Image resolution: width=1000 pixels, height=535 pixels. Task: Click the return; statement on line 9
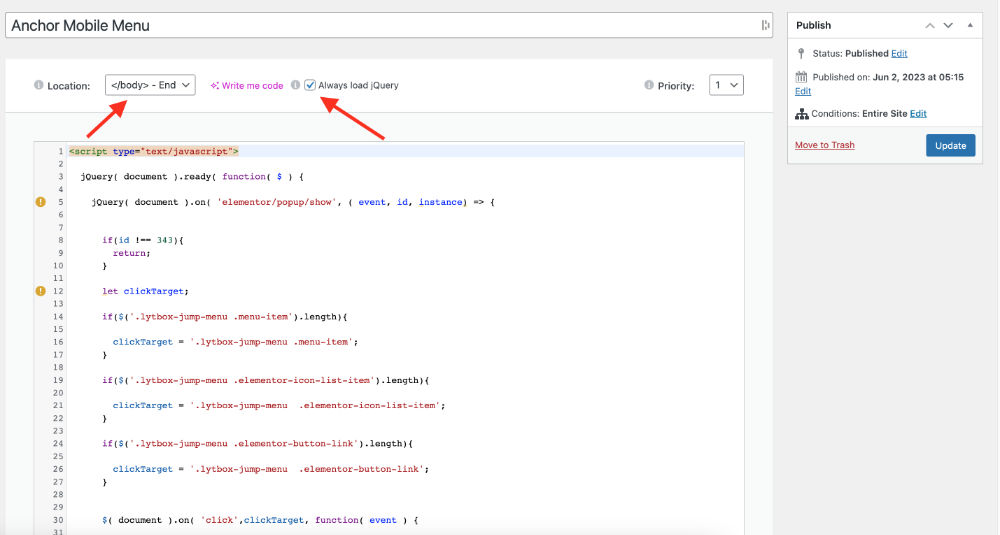(x=131, y=253)
